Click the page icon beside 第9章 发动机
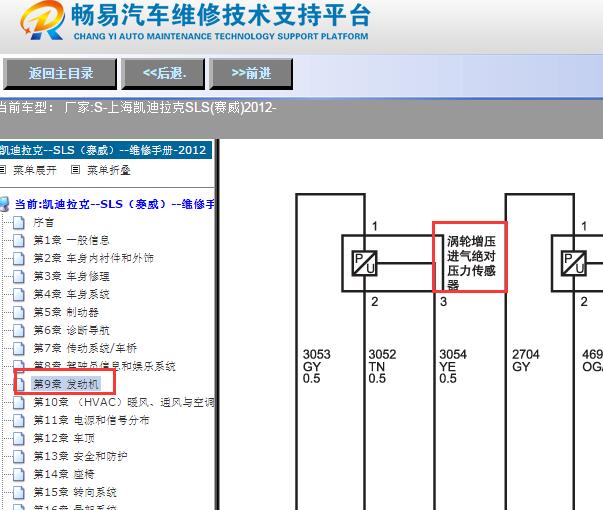This screenshot has height=510, width=603. click(20, 384)
